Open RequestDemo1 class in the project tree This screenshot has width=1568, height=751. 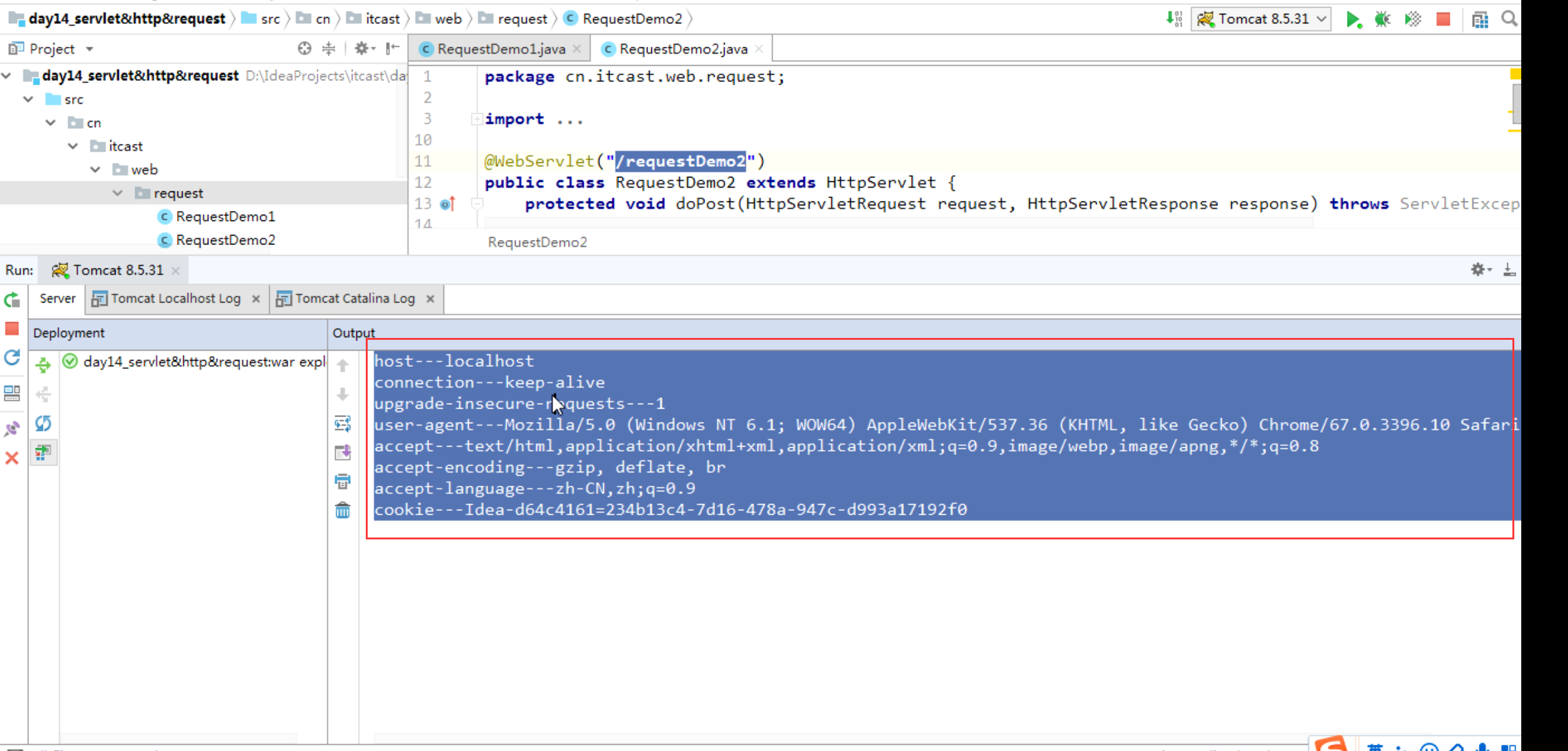[225, 217]
